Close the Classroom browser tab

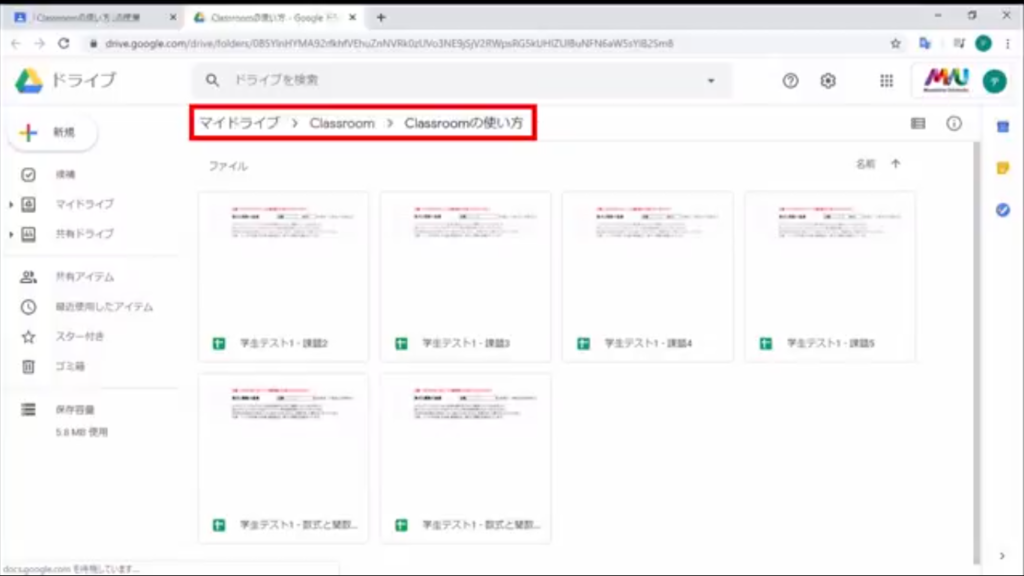(x=172, y=18)
